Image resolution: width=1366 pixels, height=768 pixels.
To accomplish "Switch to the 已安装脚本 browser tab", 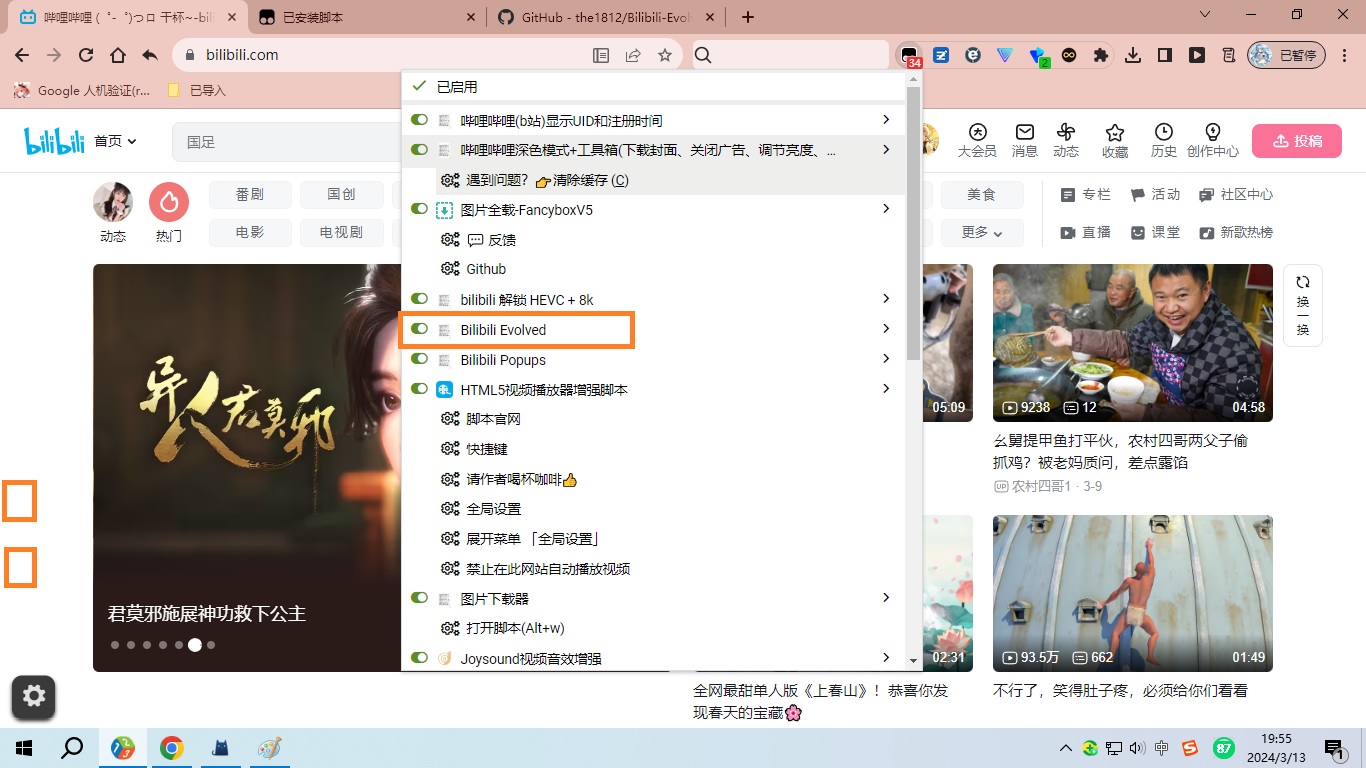I will point(367,17).
